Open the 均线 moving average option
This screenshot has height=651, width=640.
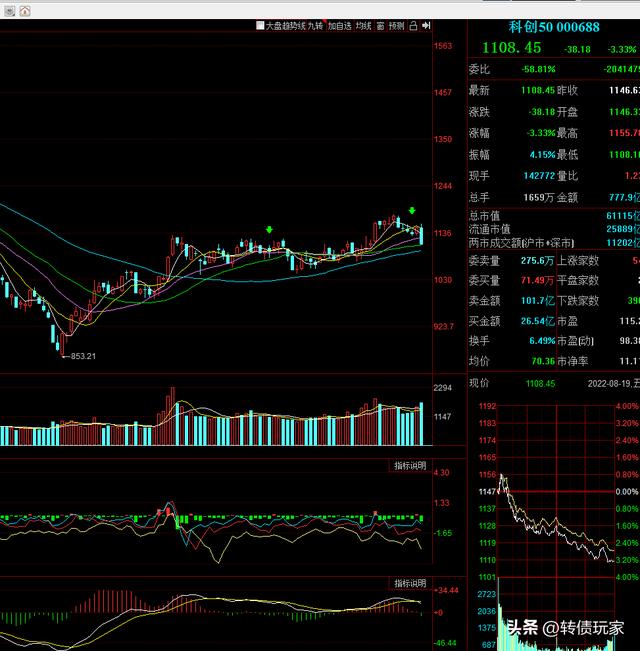tap(363, 26)
